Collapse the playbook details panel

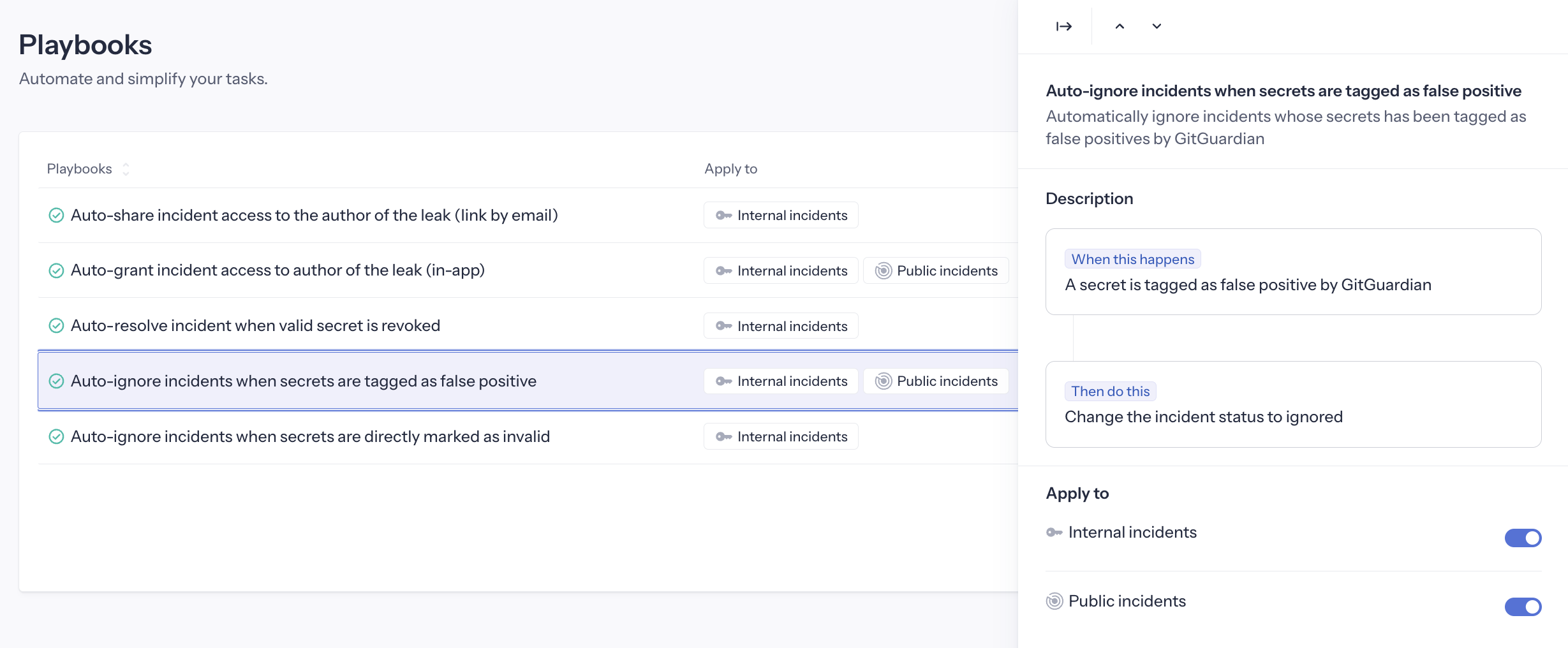tap(1063, 26)
